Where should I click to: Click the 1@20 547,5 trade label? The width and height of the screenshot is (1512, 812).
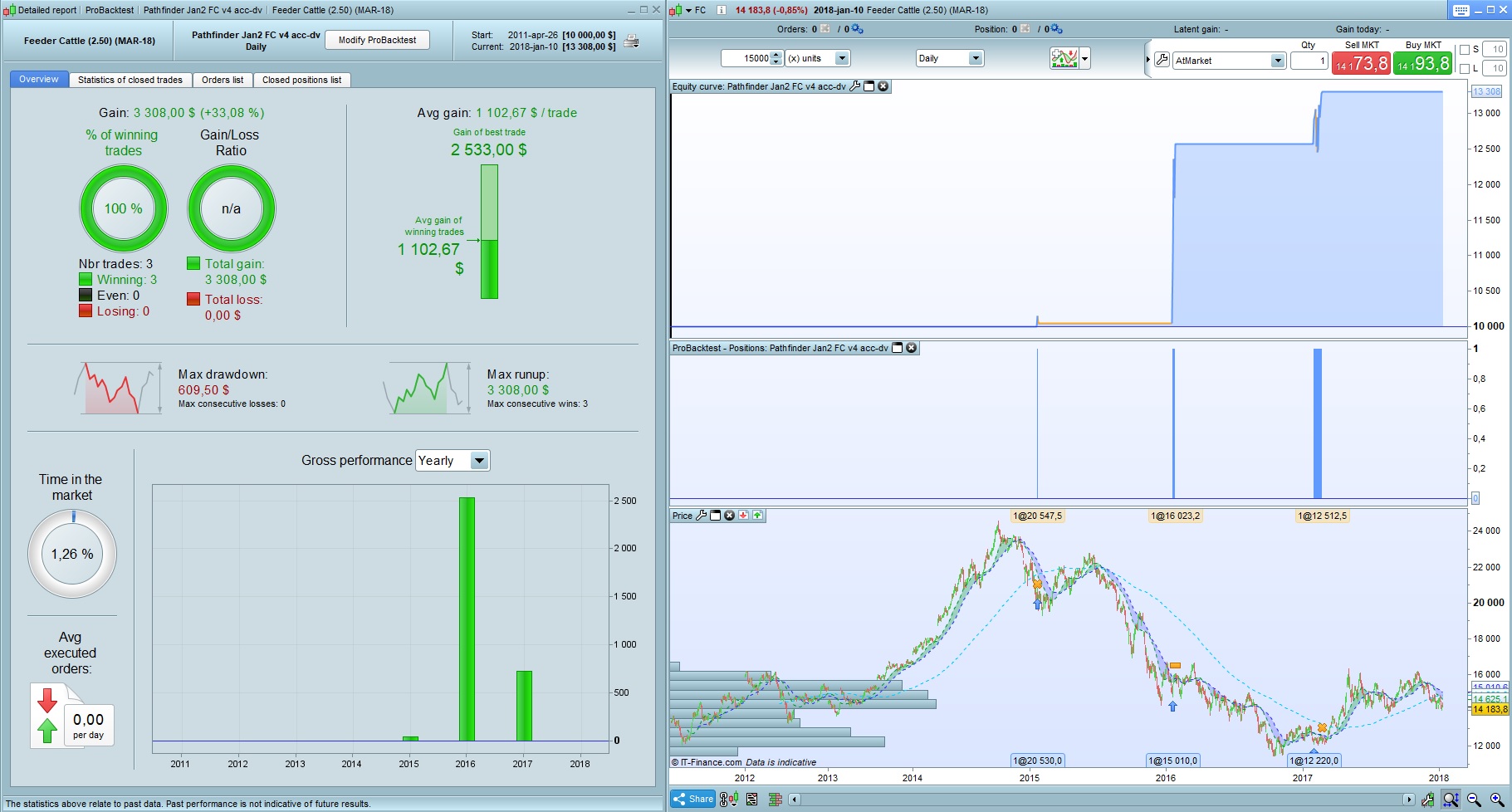pos(1038,516)
